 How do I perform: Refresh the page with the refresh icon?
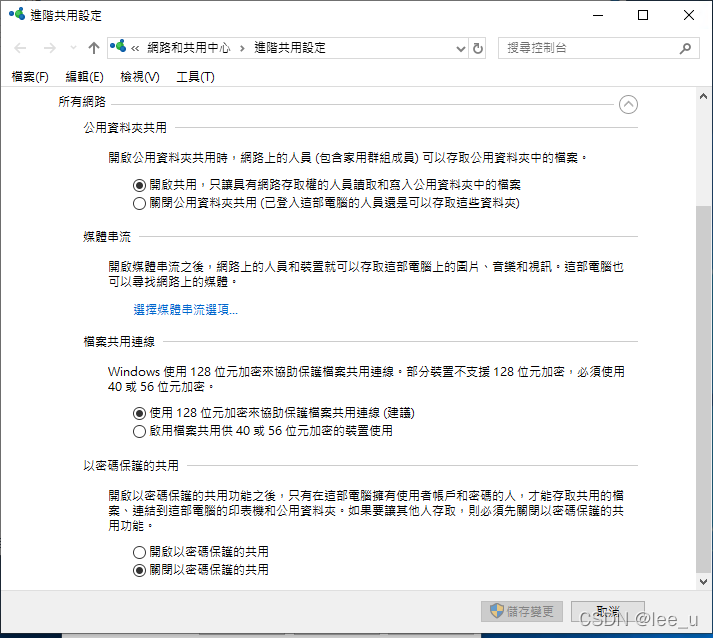click(477, 48)
